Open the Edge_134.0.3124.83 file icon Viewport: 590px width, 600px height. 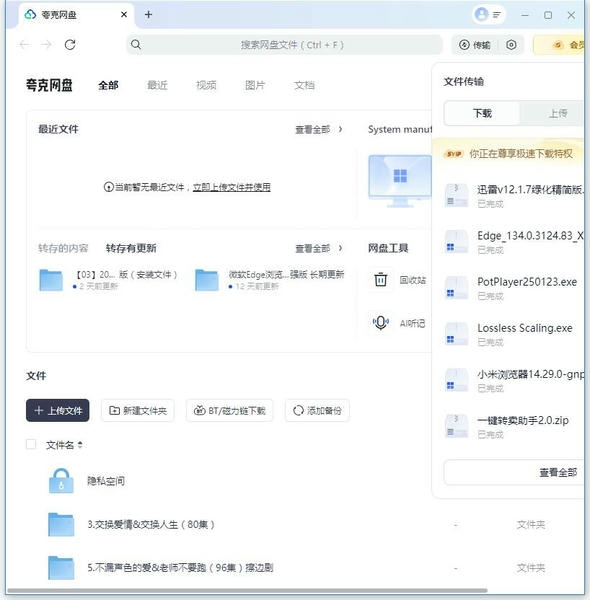click(456, 241)
